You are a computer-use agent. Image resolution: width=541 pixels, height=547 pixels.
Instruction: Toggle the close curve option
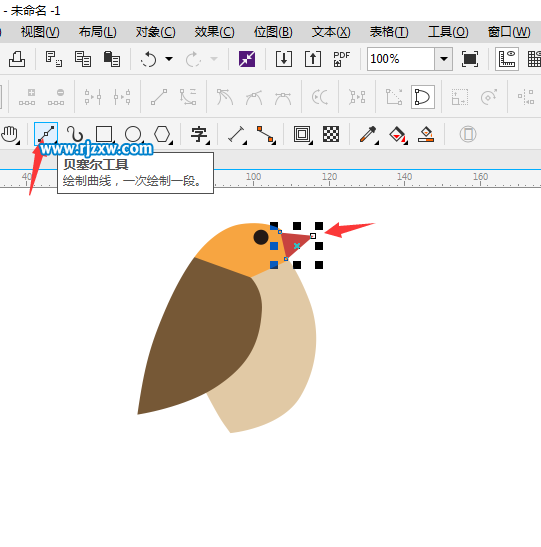pyautogui.click(x=422, y=97)
